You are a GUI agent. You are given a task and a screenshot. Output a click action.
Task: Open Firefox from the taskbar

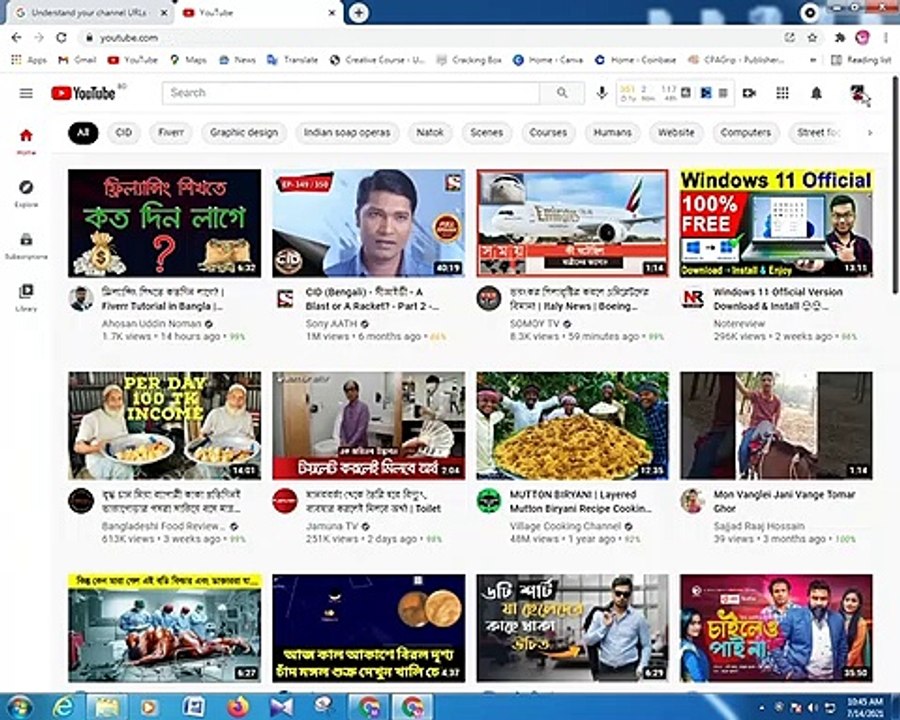pyautogui.click(x=238, y=707)
